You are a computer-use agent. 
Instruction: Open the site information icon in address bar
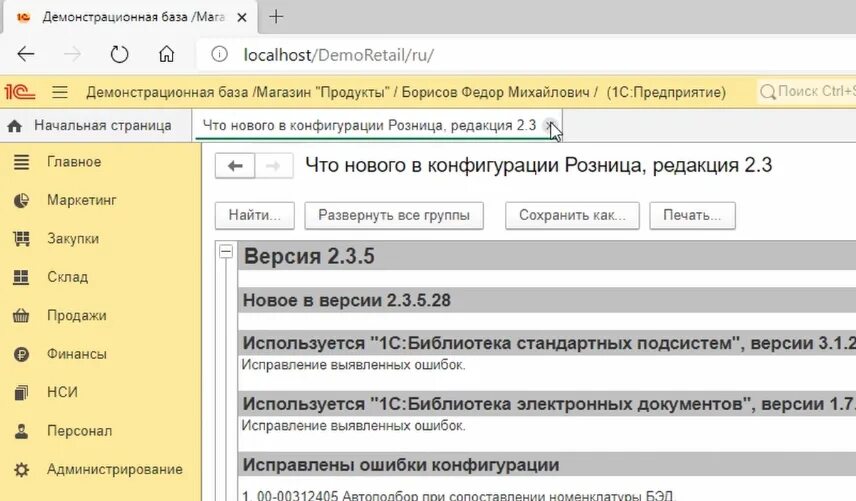(219, 54)
